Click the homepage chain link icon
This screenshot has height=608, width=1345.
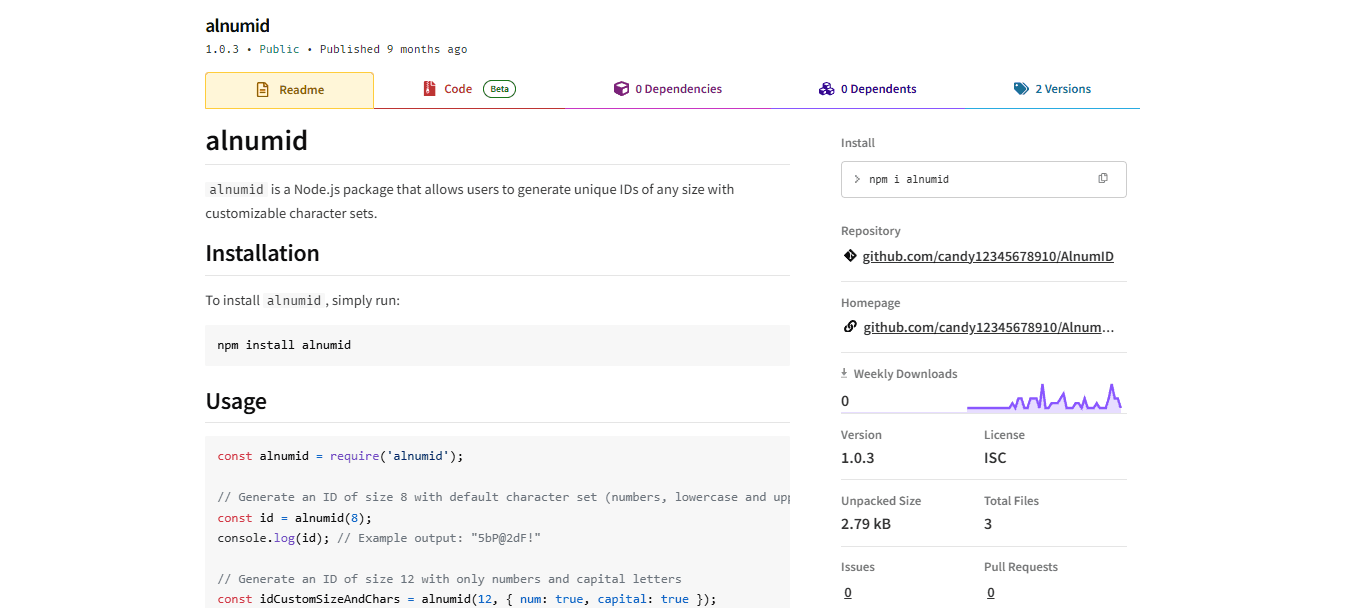(x=850, y=327)
